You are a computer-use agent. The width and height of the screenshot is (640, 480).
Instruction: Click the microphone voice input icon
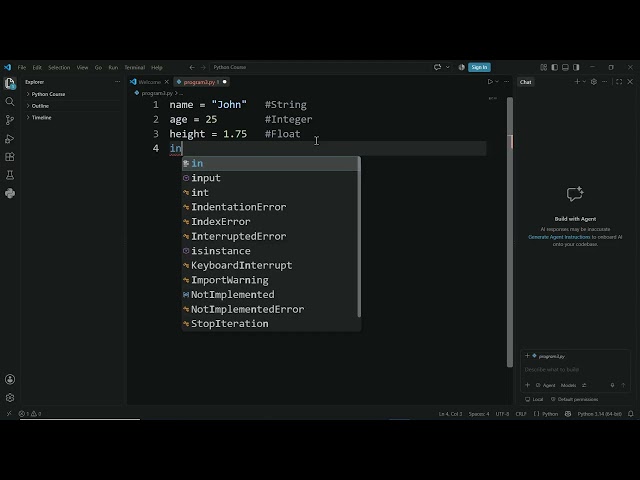[x=612, y=385]
